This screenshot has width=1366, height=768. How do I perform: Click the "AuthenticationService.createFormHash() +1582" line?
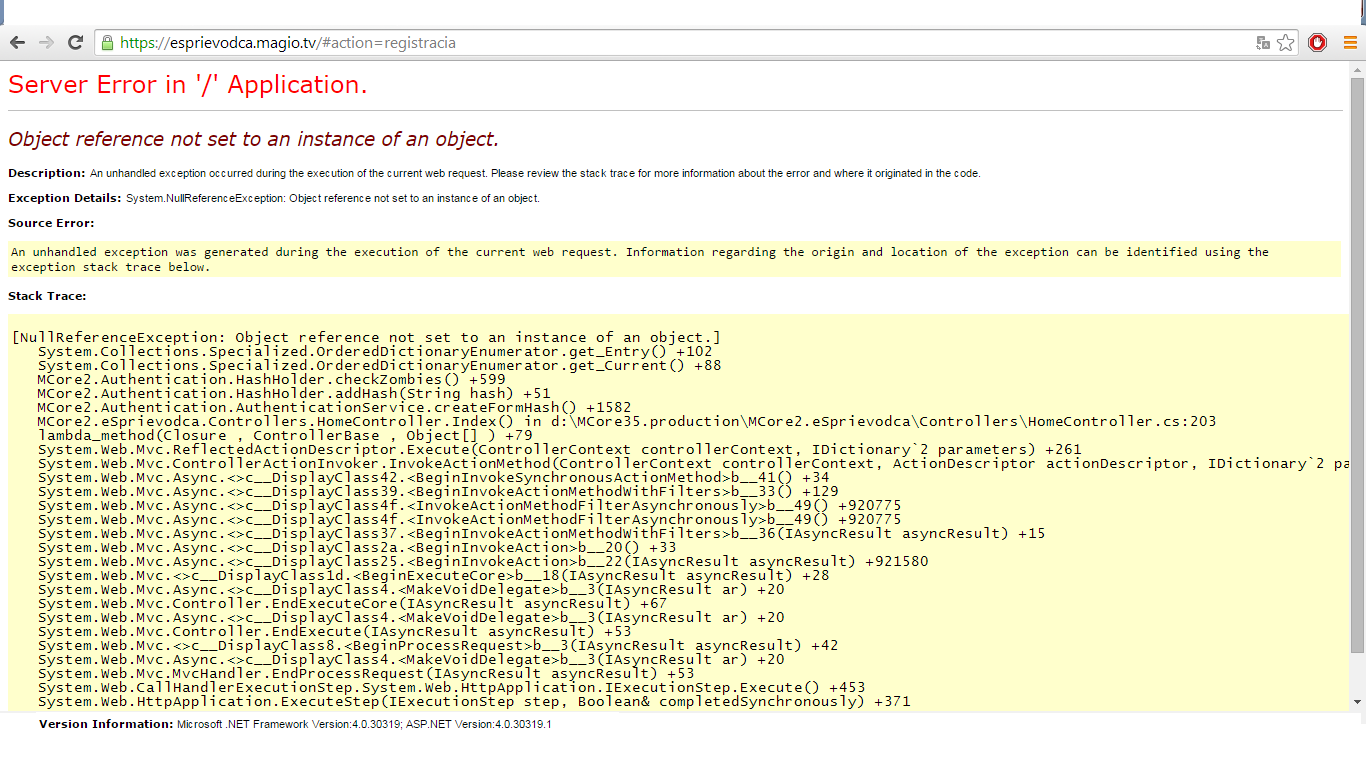(x=334, y=407)
